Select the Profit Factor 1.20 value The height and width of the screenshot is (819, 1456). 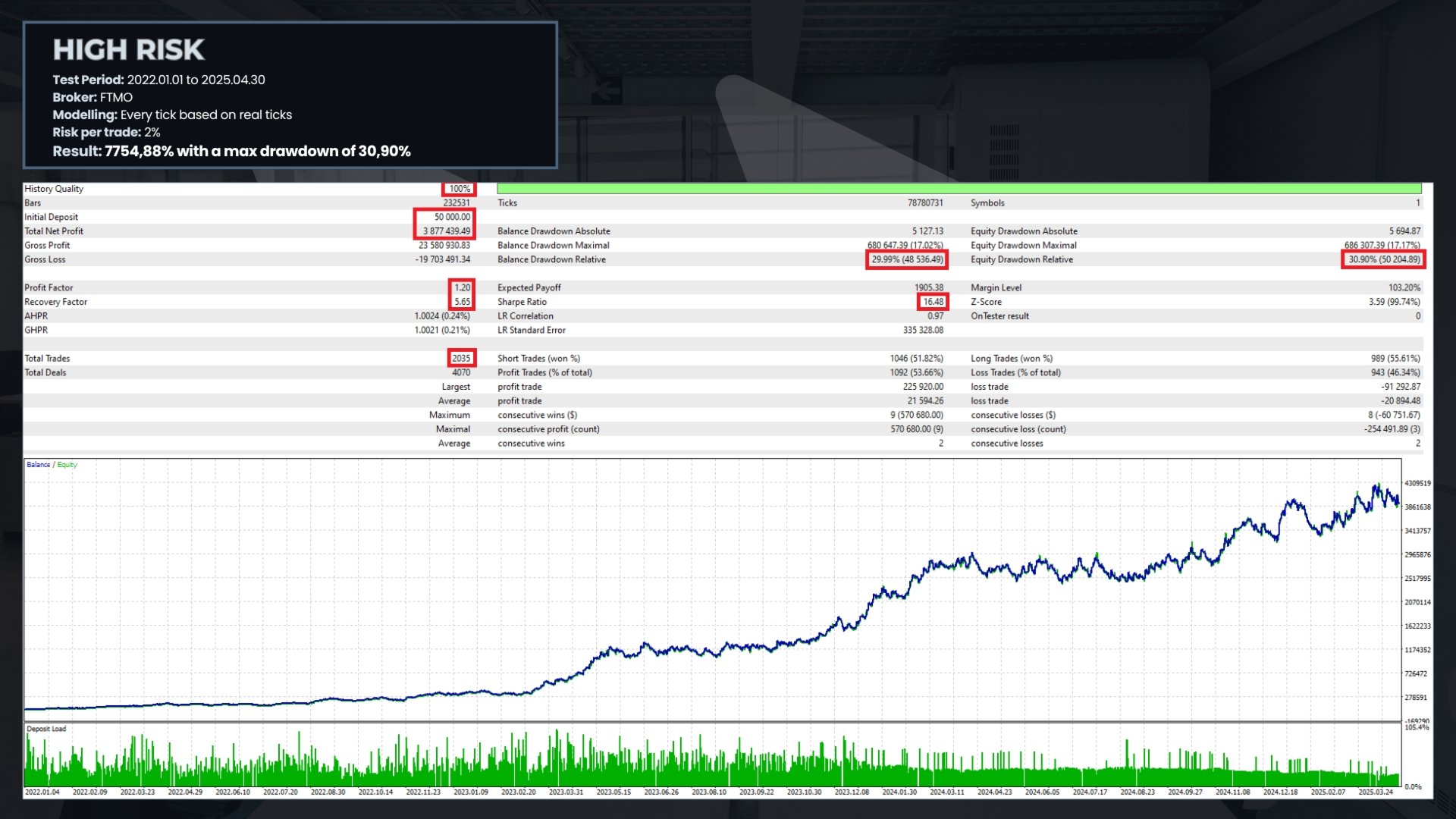pos(463,287)
